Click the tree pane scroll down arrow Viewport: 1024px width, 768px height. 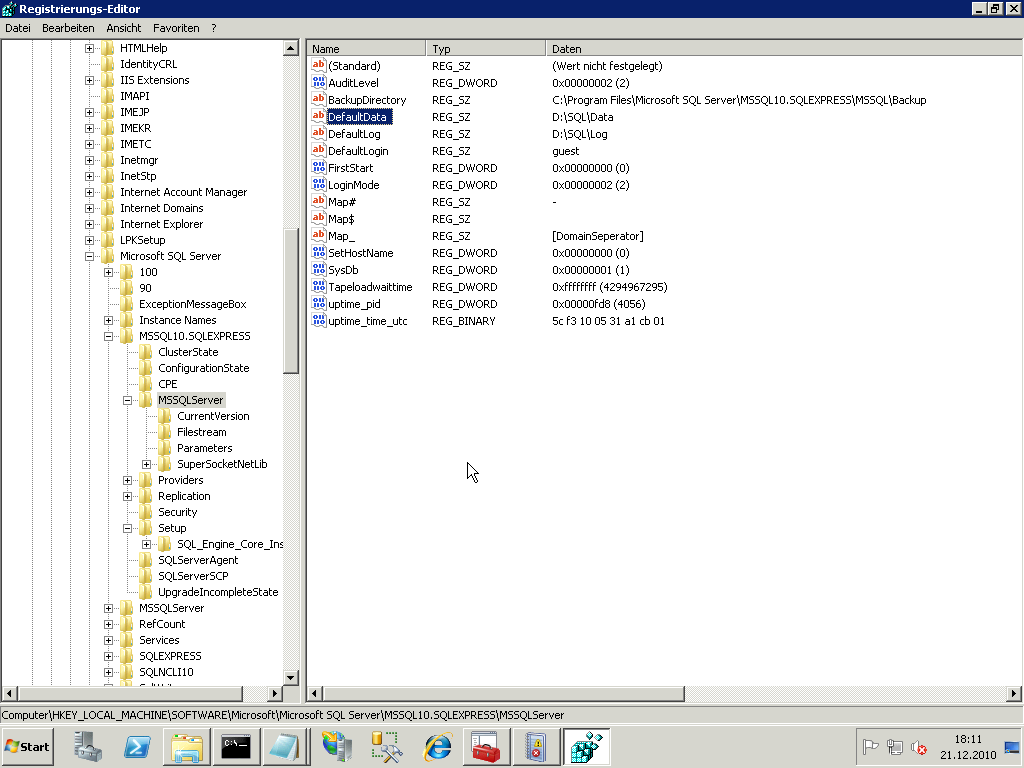click(291, 677)
